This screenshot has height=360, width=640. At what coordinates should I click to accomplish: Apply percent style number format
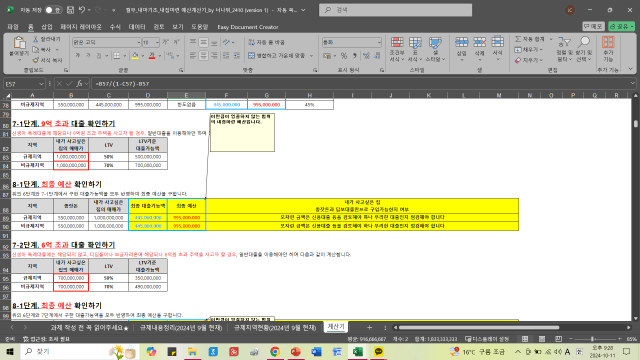point(344,56)
